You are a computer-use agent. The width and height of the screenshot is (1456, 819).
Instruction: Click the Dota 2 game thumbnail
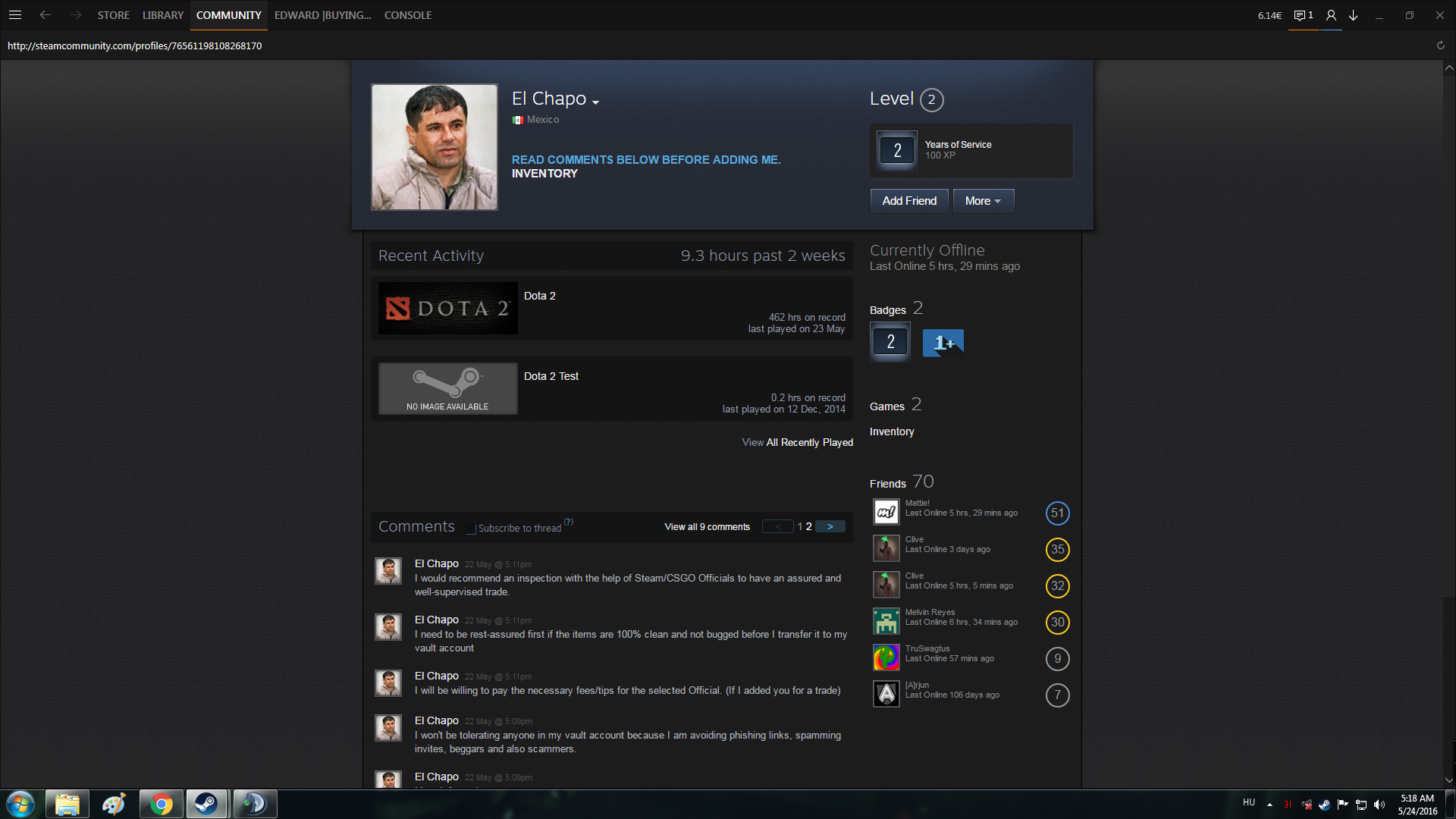click(x=447, y=309)
